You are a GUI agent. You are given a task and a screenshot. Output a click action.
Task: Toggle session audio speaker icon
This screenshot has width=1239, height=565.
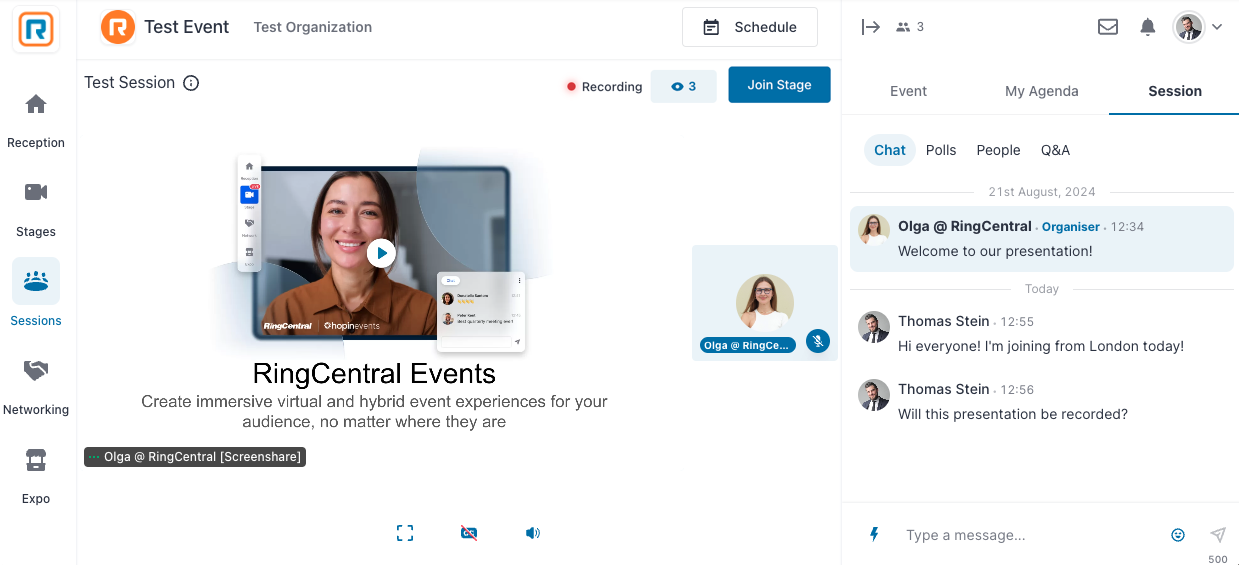point(533,533)
